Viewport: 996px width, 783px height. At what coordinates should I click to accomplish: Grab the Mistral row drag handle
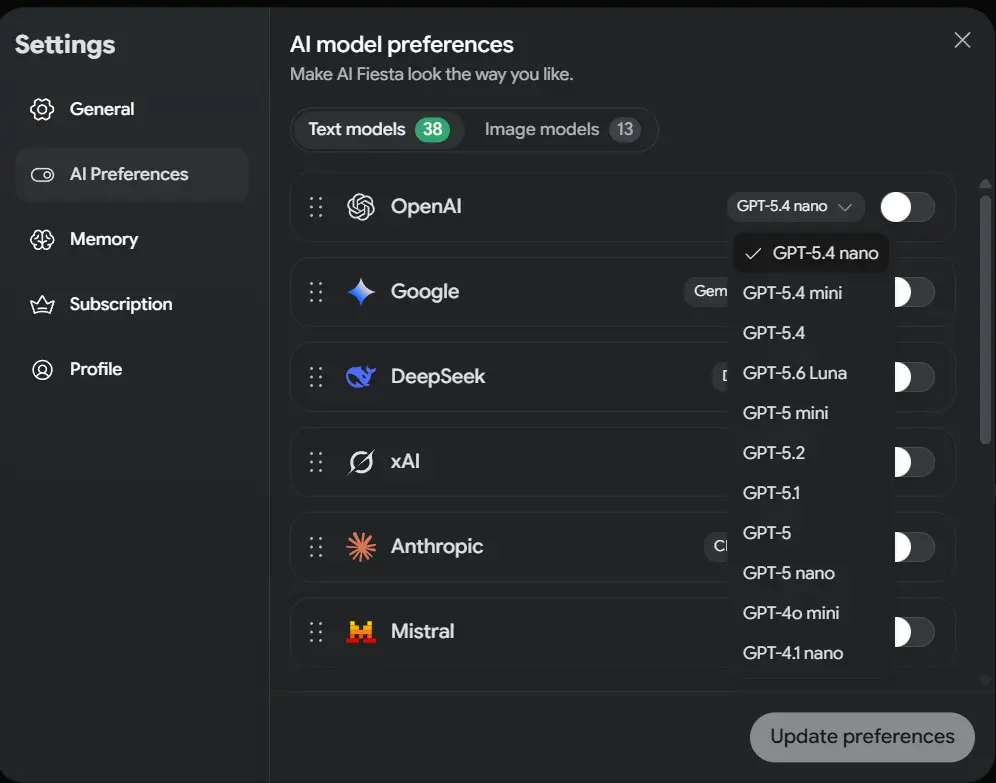(x=316, y=632)
